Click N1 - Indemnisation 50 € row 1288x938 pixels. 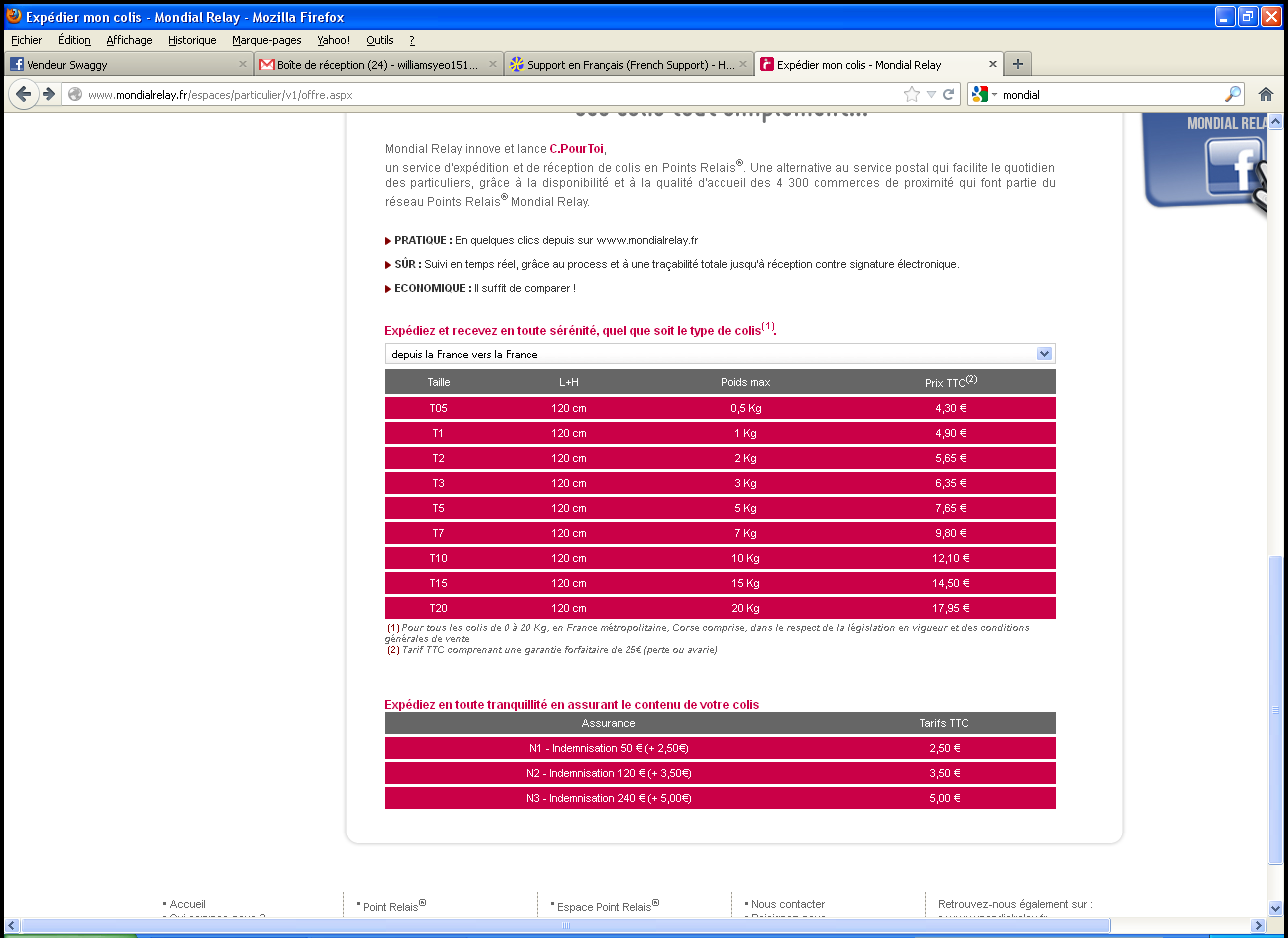tap(720, 748)
